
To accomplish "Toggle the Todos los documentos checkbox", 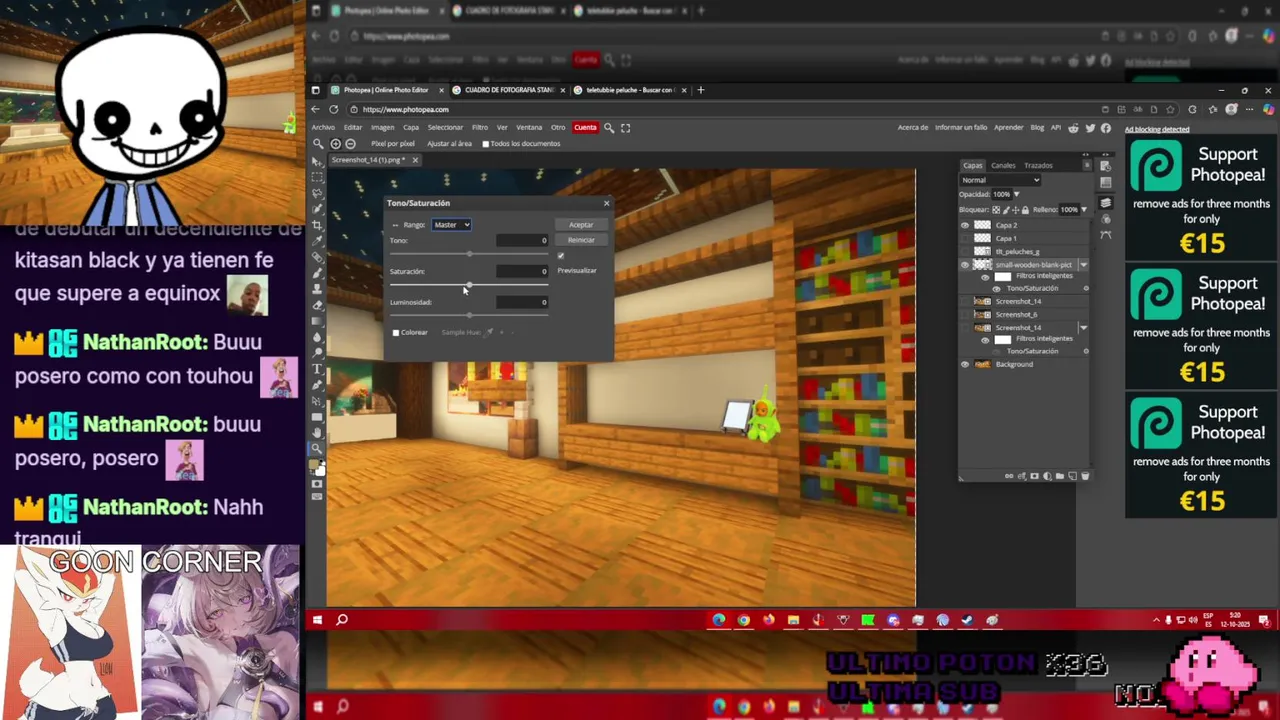I will point(486,144).
